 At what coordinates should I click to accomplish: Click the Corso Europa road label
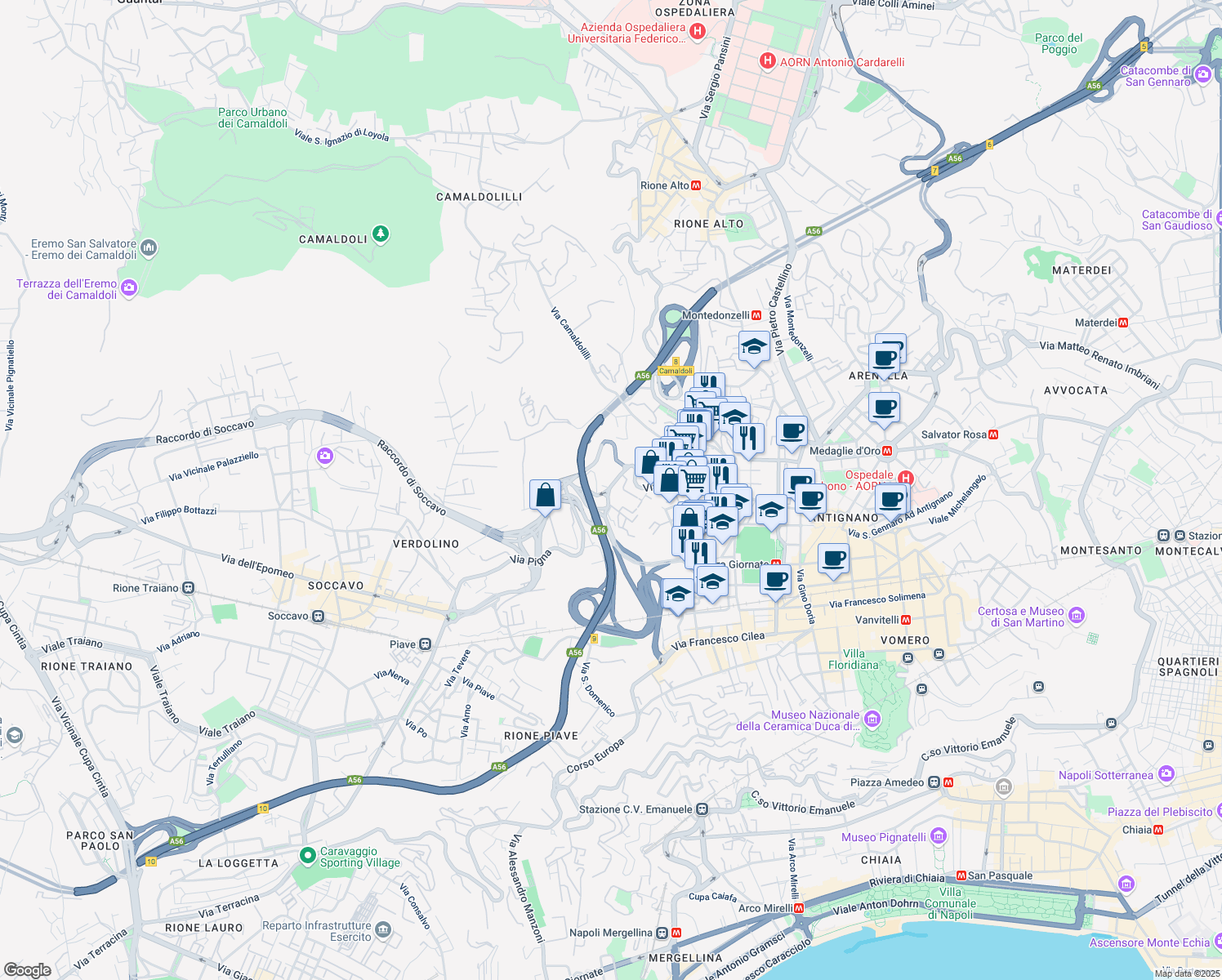click(595, 755)
